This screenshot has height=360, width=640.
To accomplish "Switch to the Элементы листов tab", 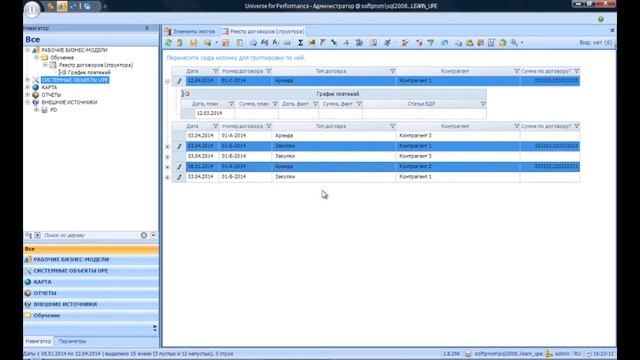I will coord(190,31).
